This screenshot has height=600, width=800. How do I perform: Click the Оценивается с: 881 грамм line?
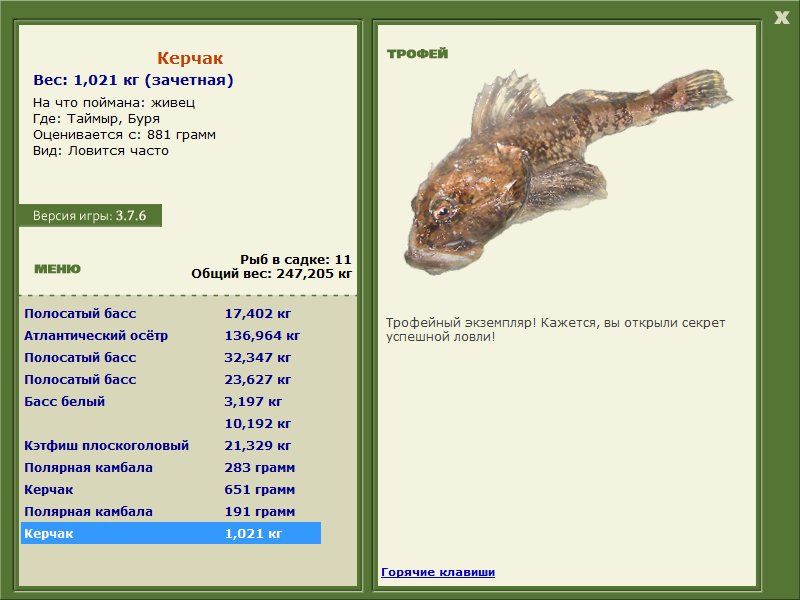[x=124, y=135]
